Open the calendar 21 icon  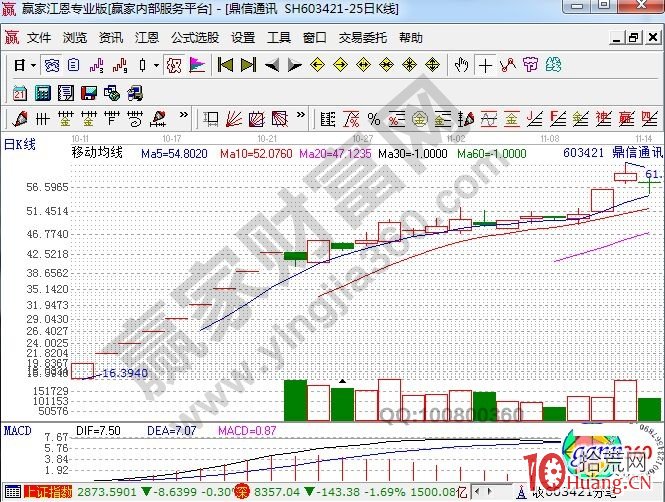[x=20, y=93]
